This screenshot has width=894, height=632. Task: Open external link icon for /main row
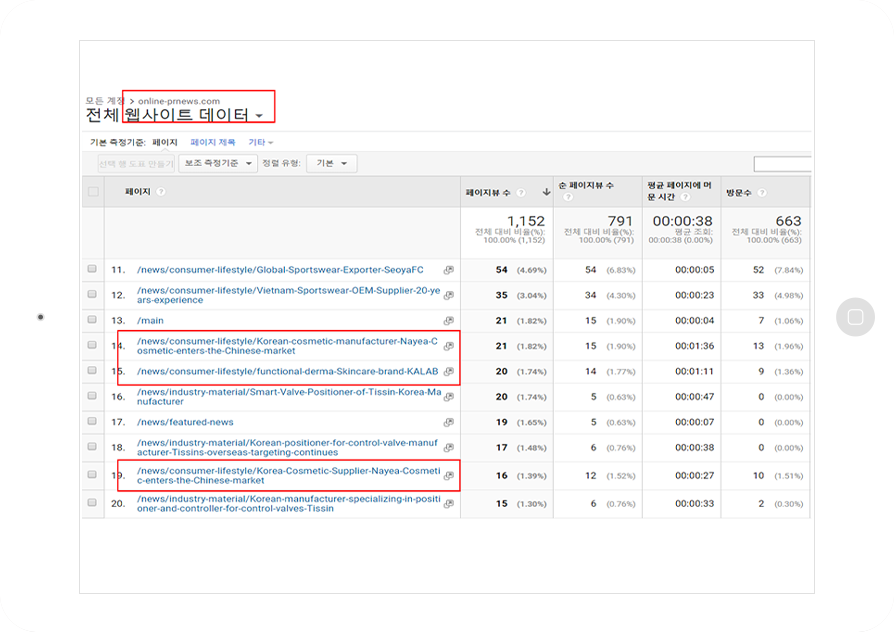[449, 321]
